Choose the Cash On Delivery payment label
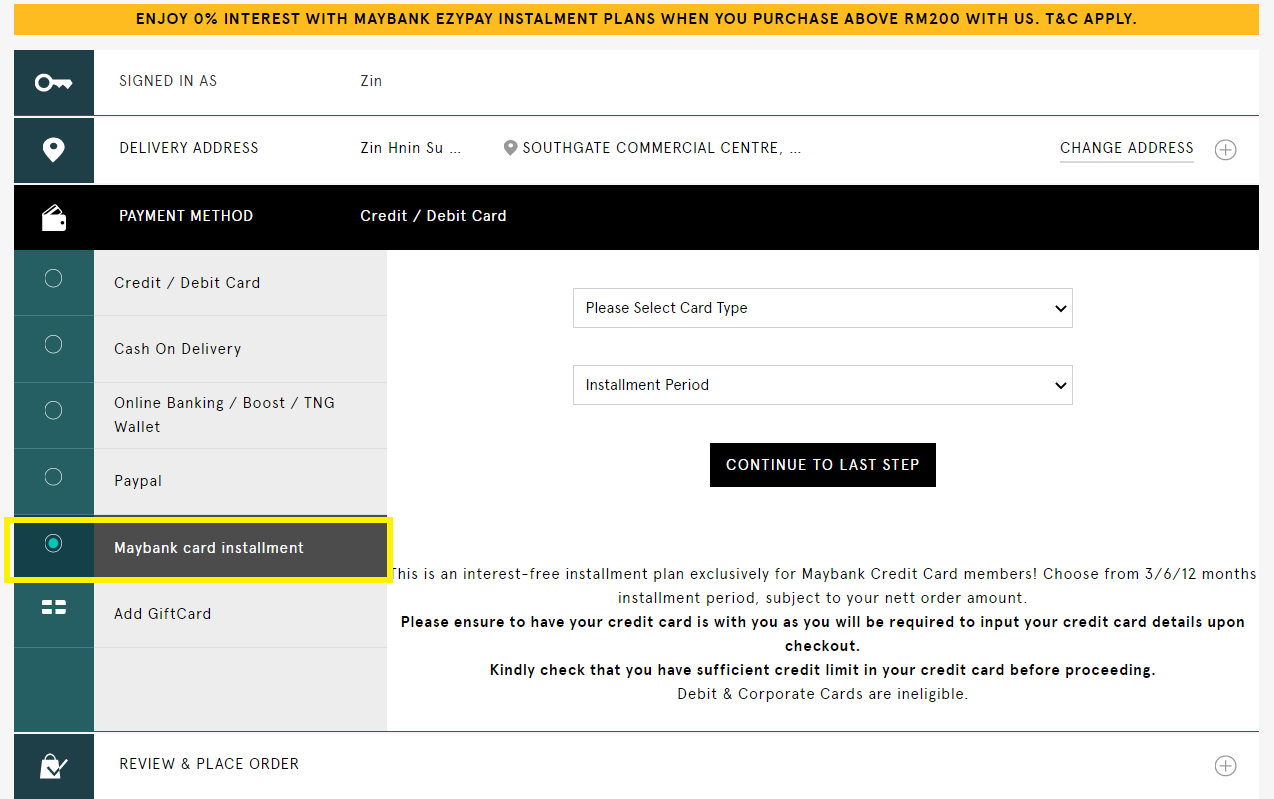Screen dimensions: 1274x799 [x=177, y=349]
